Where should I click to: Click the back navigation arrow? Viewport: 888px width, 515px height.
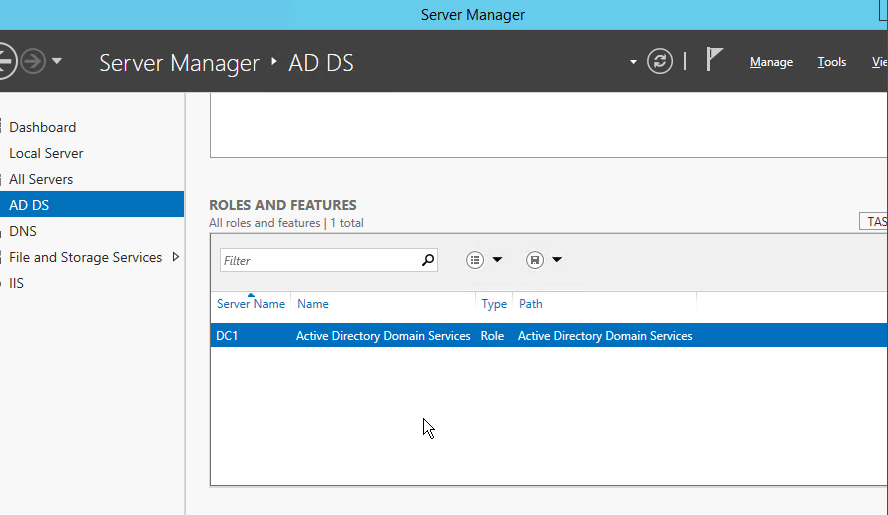coord(6,61)
